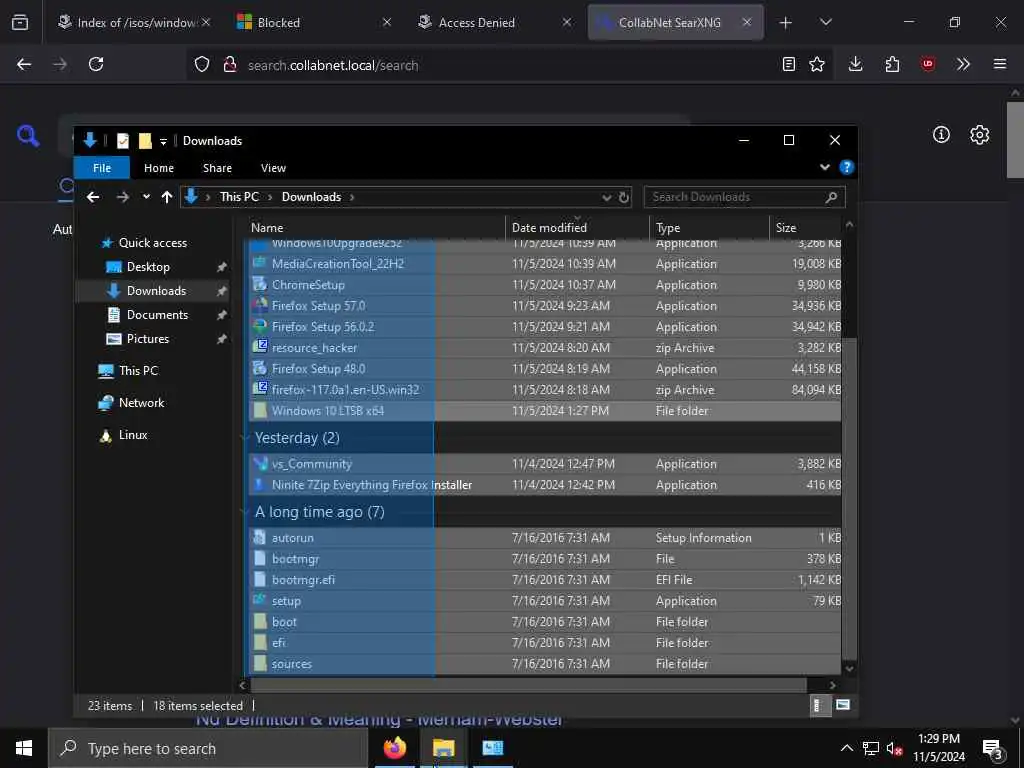
Task: Click New folder quick access toolbar icon
Action: point(145,140)
